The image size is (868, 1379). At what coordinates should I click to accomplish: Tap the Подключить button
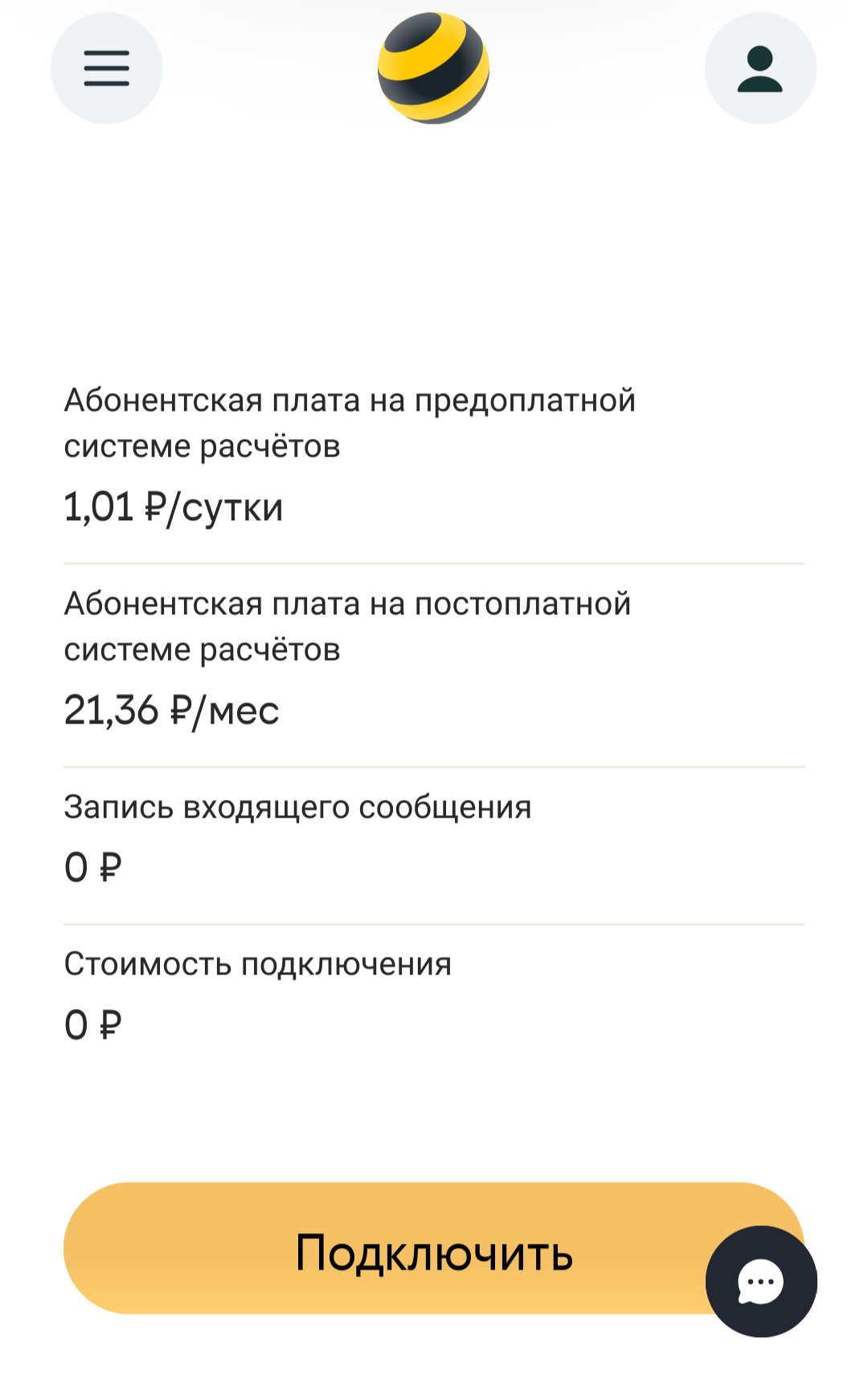(x=434, y=1248)
